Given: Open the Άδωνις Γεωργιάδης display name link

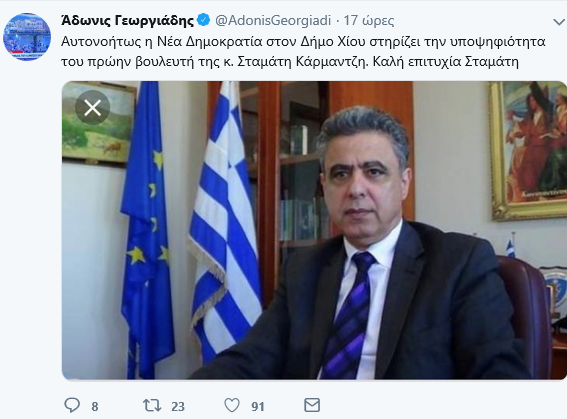Looking at the screenshot, I should (x=128, y=21).
